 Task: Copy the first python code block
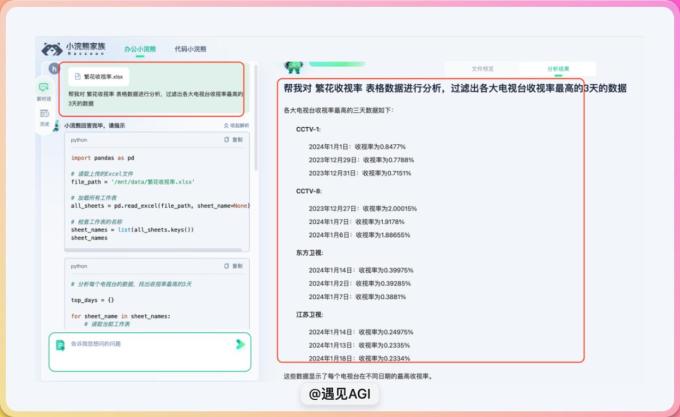point(233,140)
